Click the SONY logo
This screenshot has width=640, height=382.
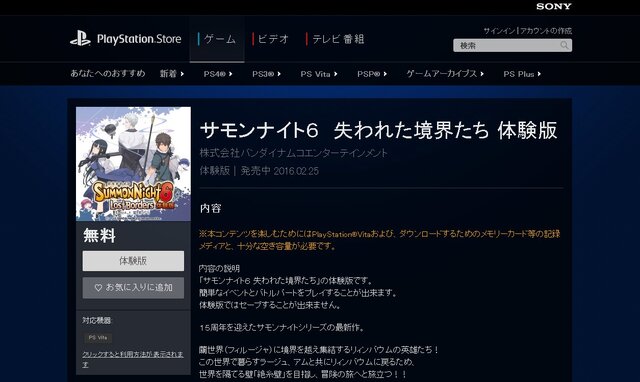(x=553, y=6)
